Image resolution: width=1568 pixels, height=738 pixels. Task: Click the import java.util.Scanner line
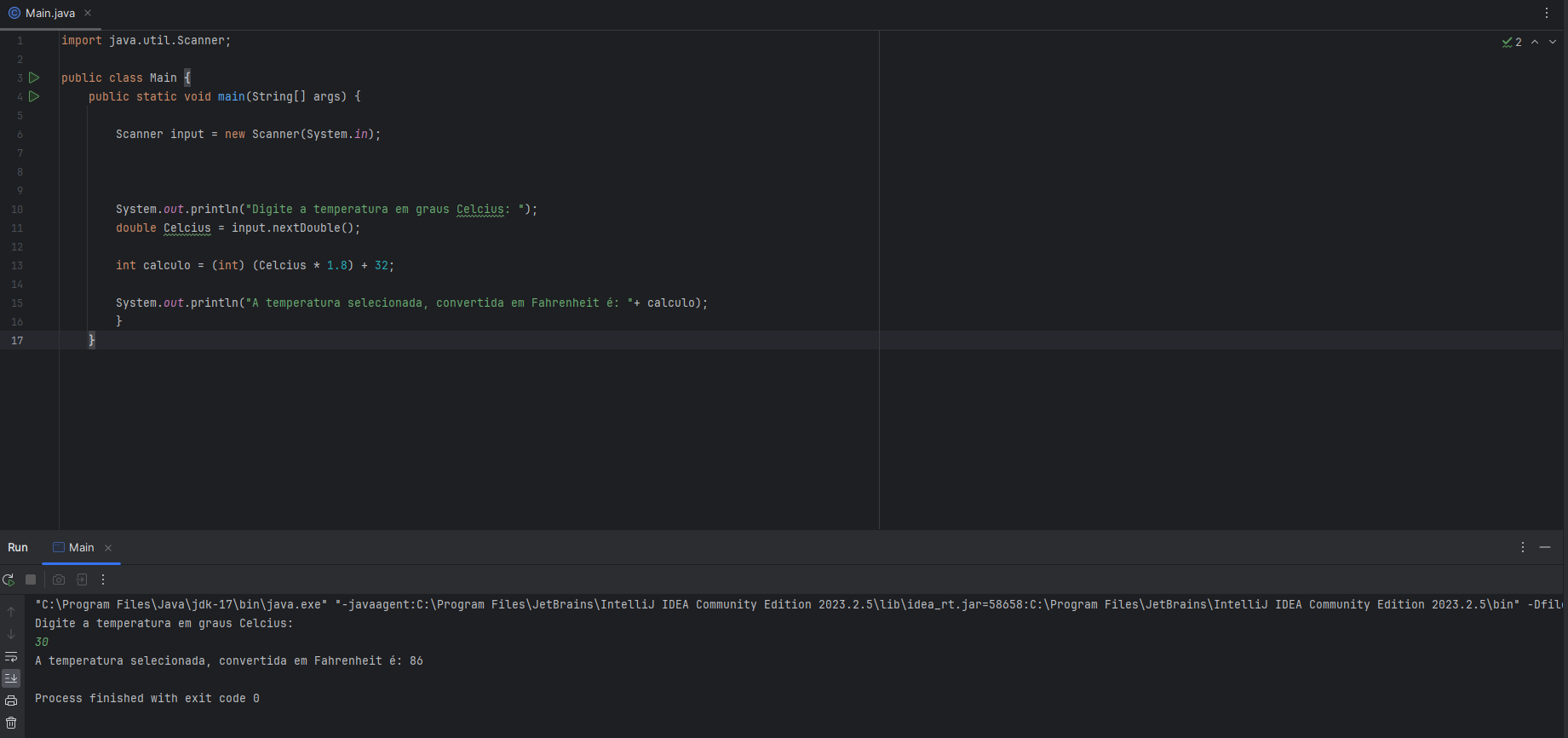[x=146, y=40]
